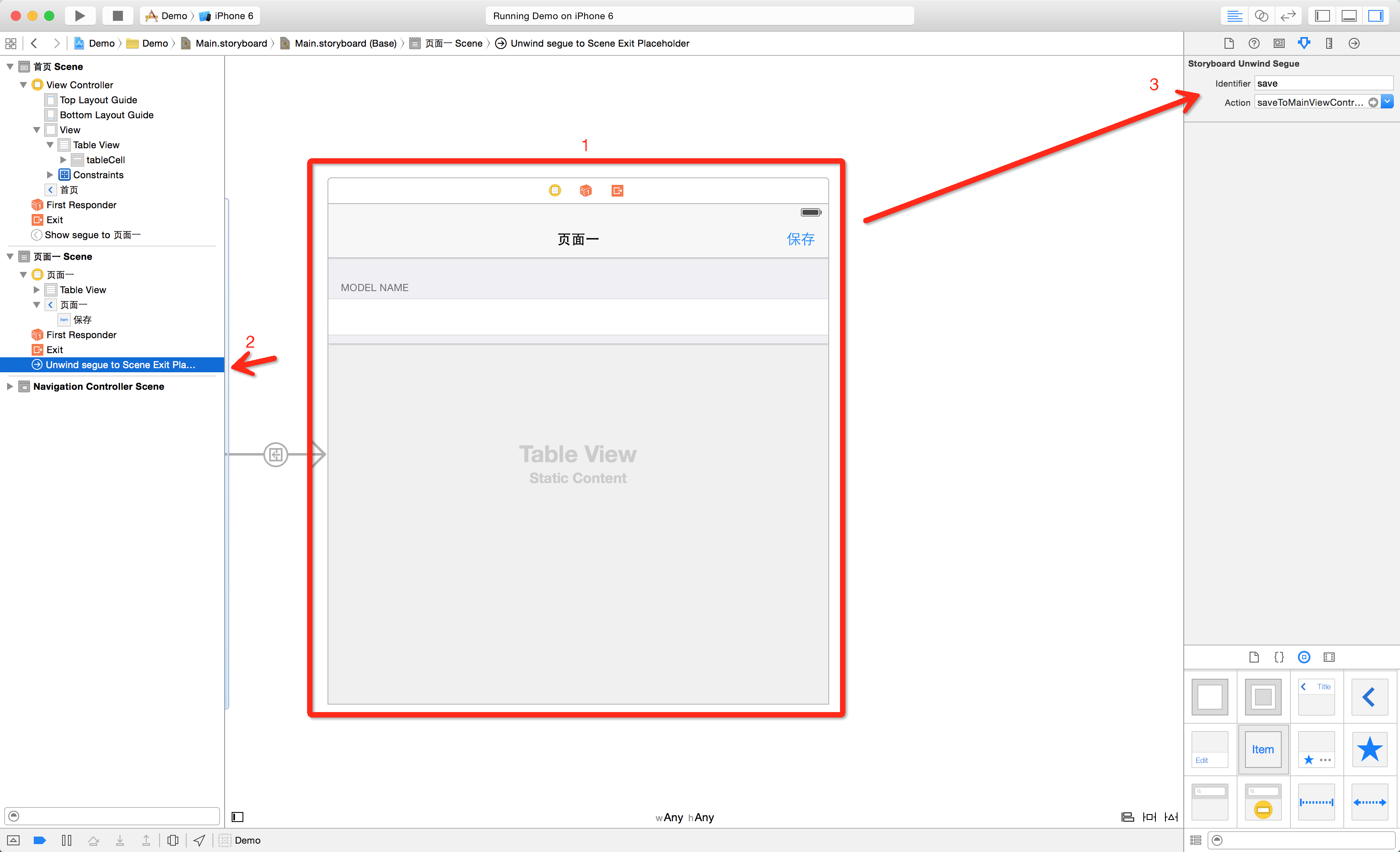Screen dimensions: 1400x852
Task: Open the Version editor
Action: 1287,16
